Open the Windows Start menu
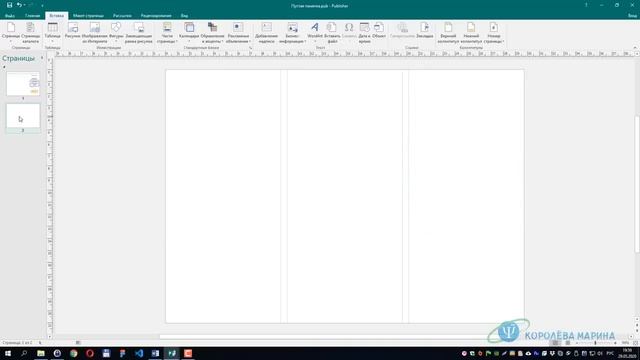Viewport: 640px width, 360px height. click(8, 353)
